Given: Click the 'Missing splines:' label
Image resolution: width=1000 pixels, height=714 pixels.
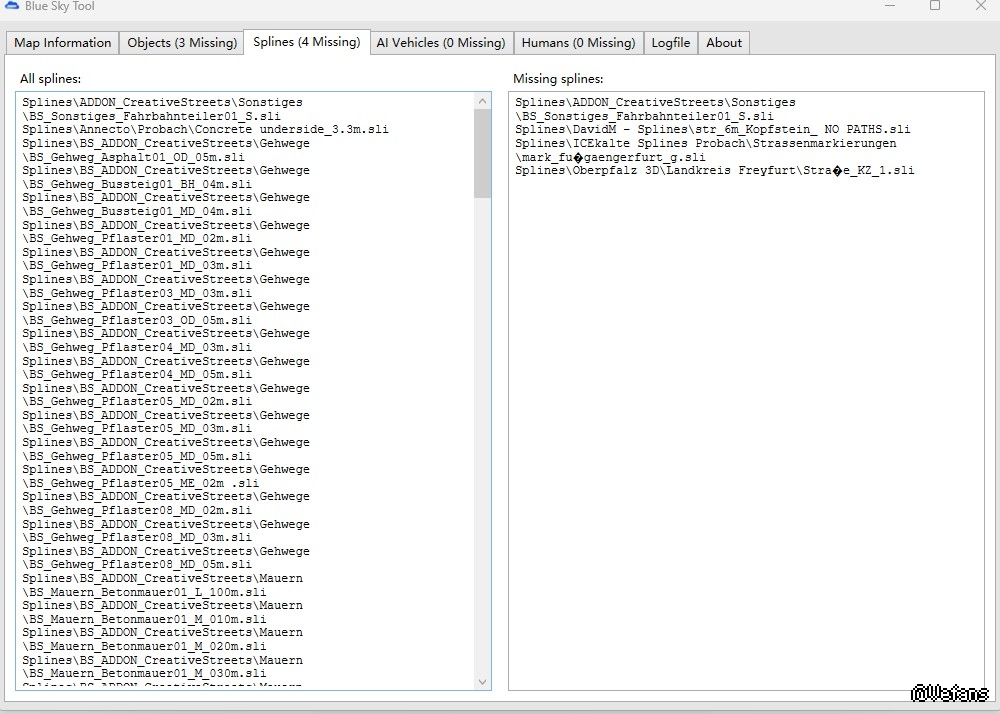Looking at the screenshot, I should tap(558, 79).
